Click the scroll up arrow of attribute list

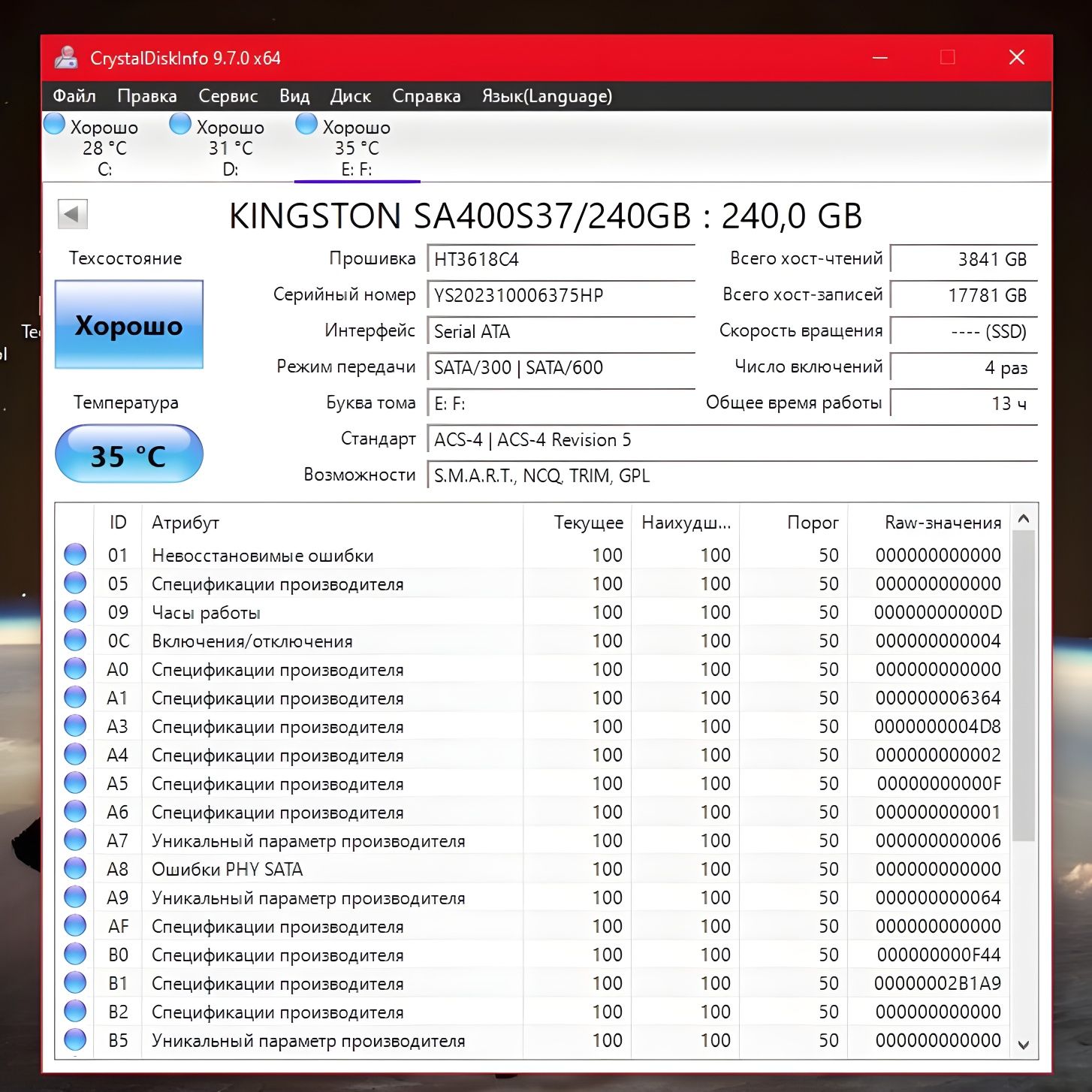click(x=1023, y=518)
